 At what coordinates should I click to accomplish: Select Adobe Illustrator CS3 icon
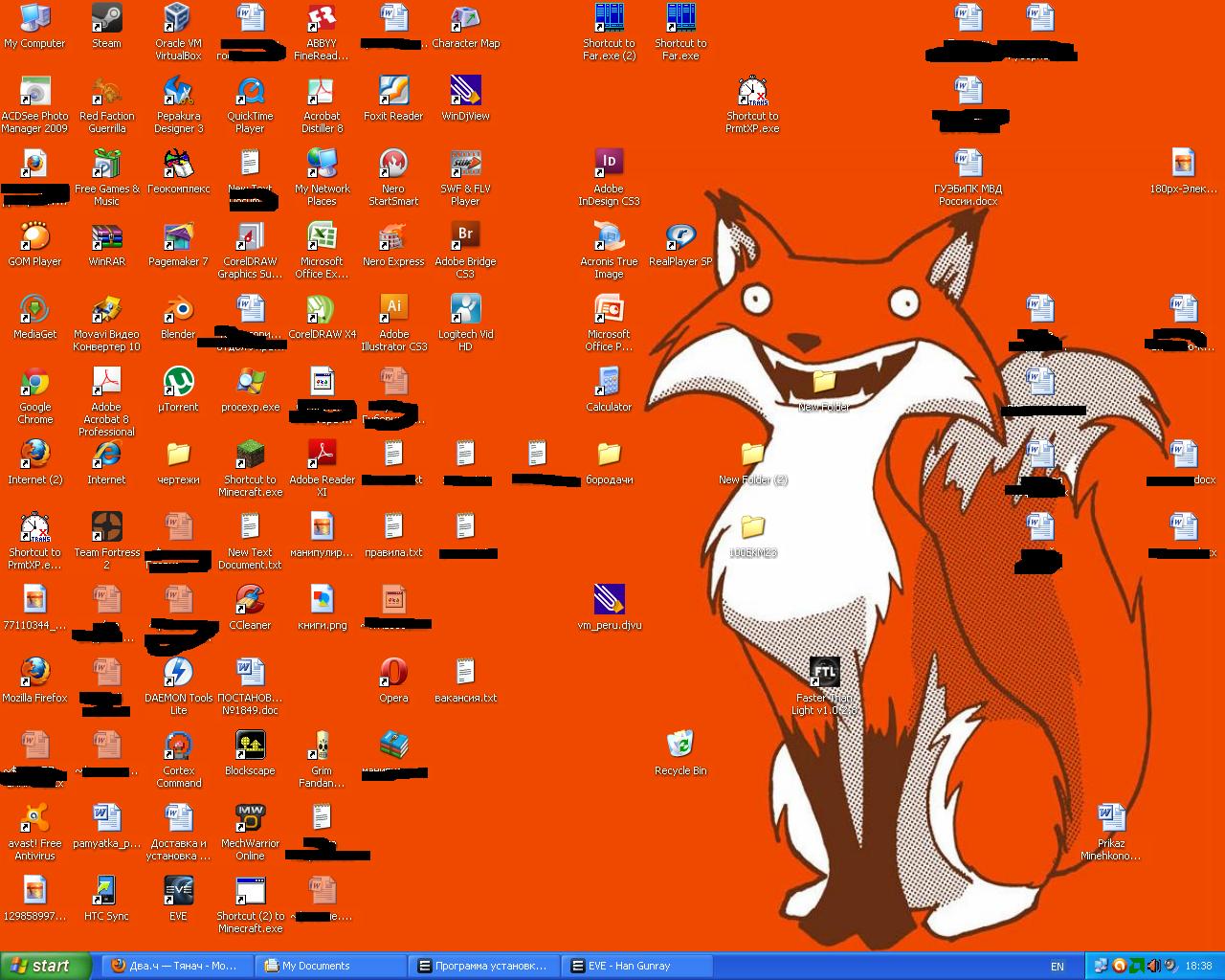pyautogui.click(x=393, y=323)
